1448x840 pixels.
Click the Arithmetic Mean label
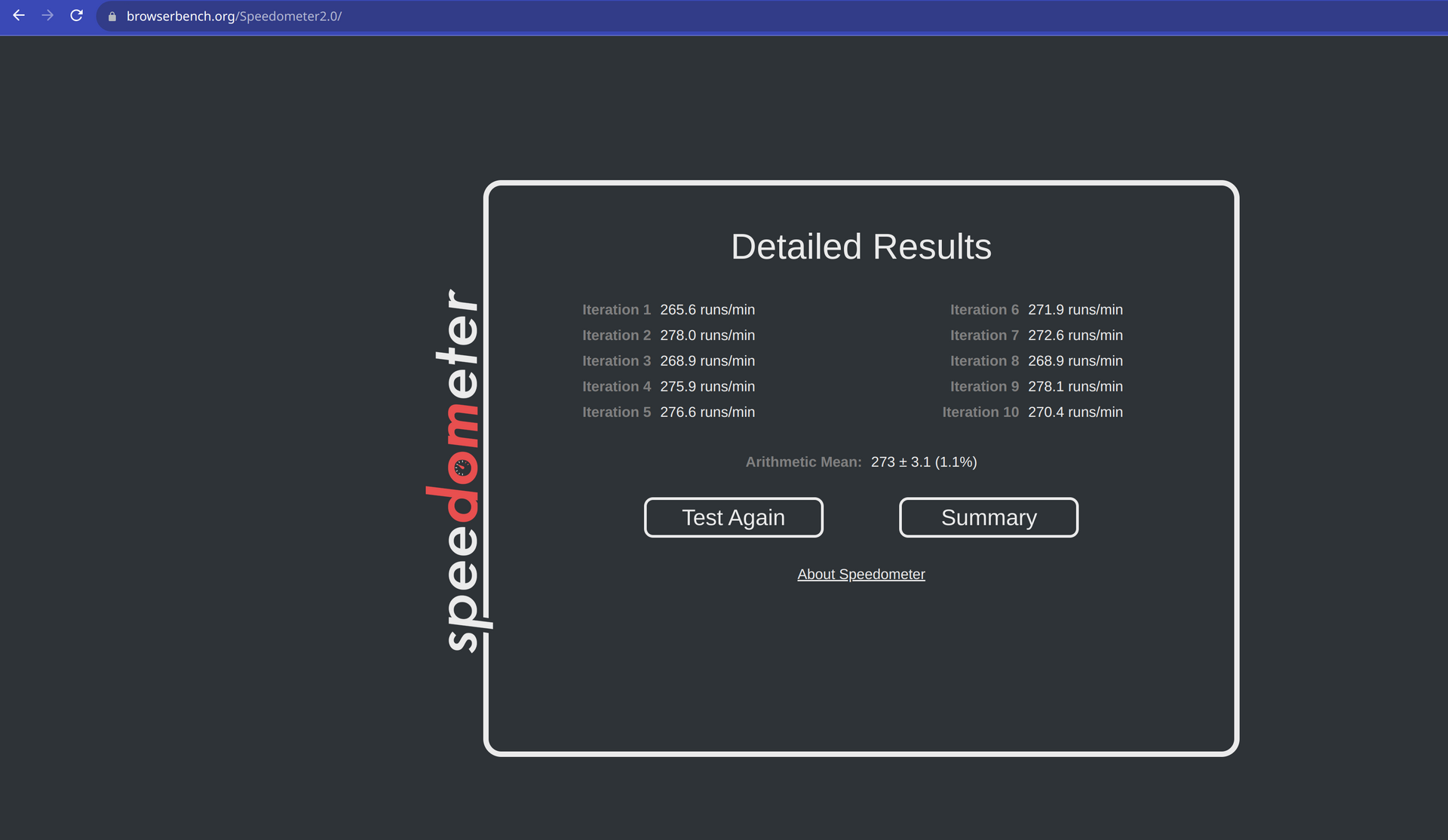803,462
